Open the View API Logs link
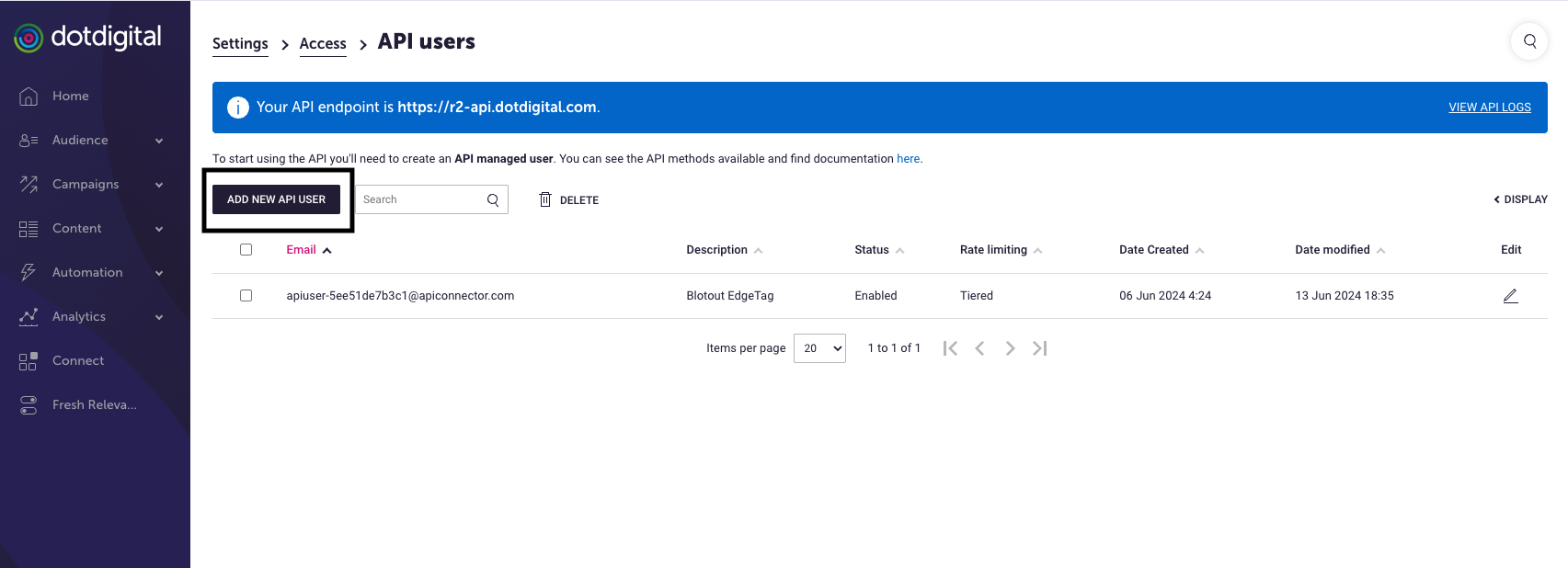Image resolution: width=1568 pixels, height=568 pixels. [x=1489, y=108]
